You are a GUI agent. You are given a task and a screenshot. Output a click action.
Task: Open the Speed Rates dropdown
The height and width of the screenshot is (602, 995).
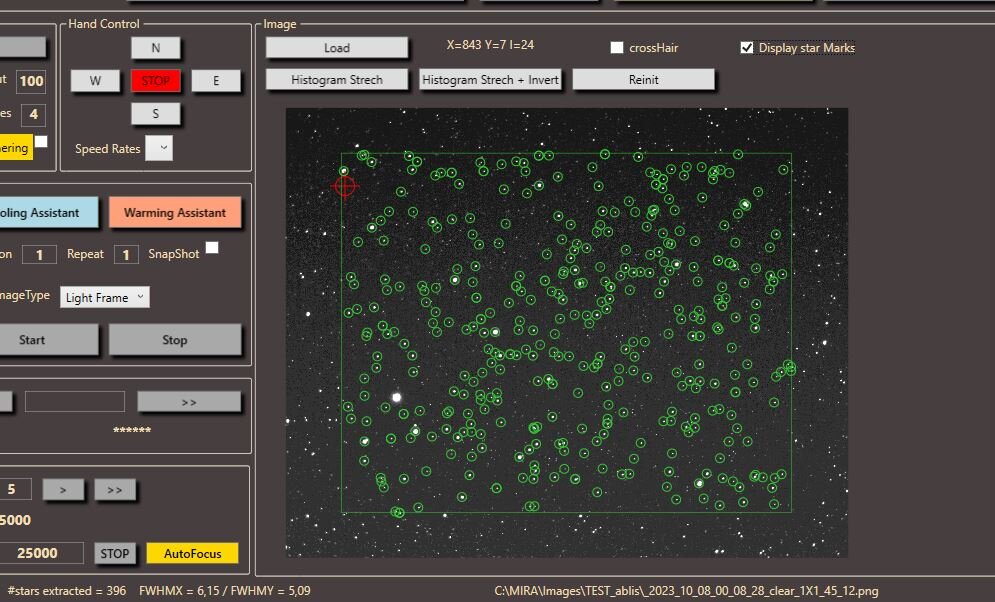coord(159,148)
